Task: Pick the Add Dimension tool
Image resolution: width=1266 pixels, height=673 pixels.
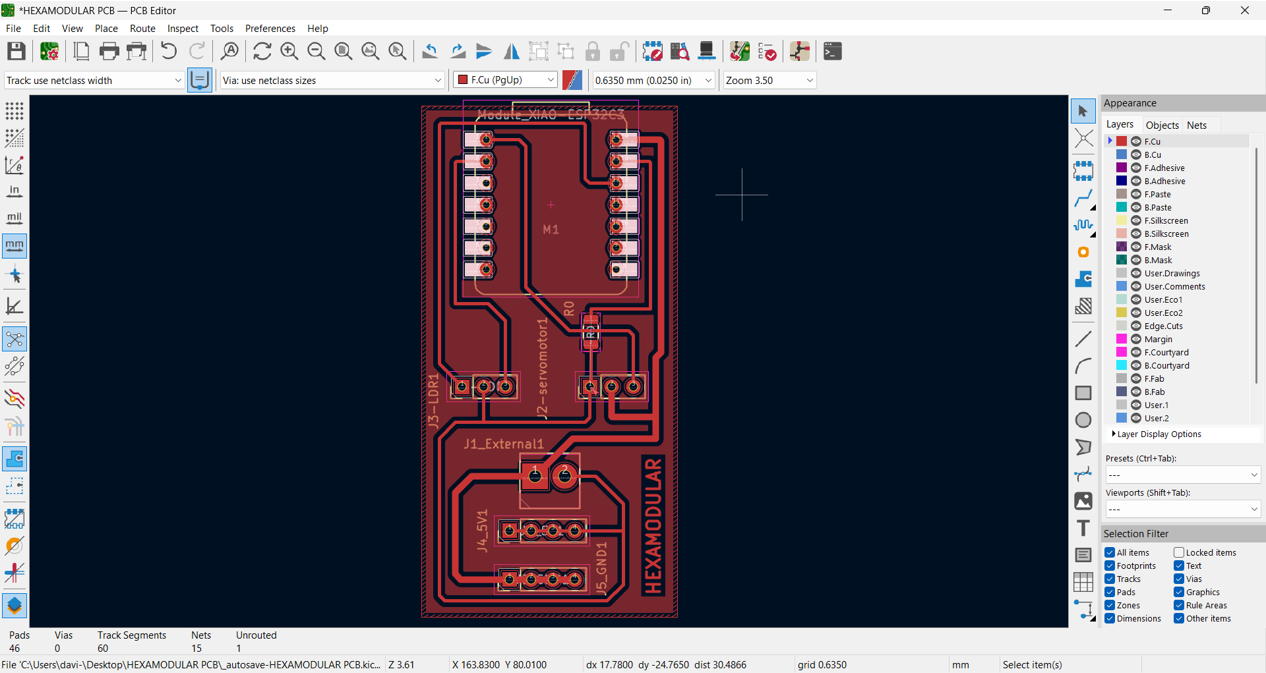Action: (1083, 609)
